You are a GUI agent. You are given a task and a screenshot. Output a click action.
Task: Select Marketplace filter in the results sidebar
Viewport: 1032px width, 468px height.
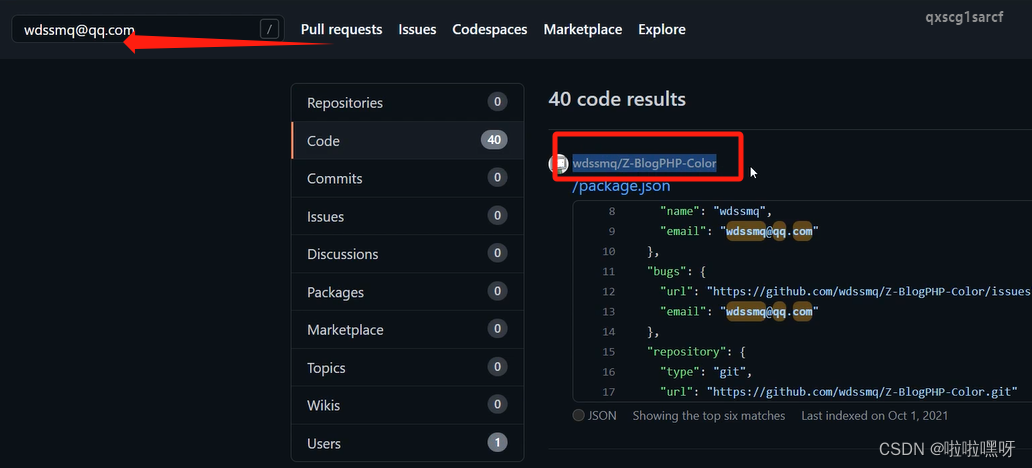point(407,330)
